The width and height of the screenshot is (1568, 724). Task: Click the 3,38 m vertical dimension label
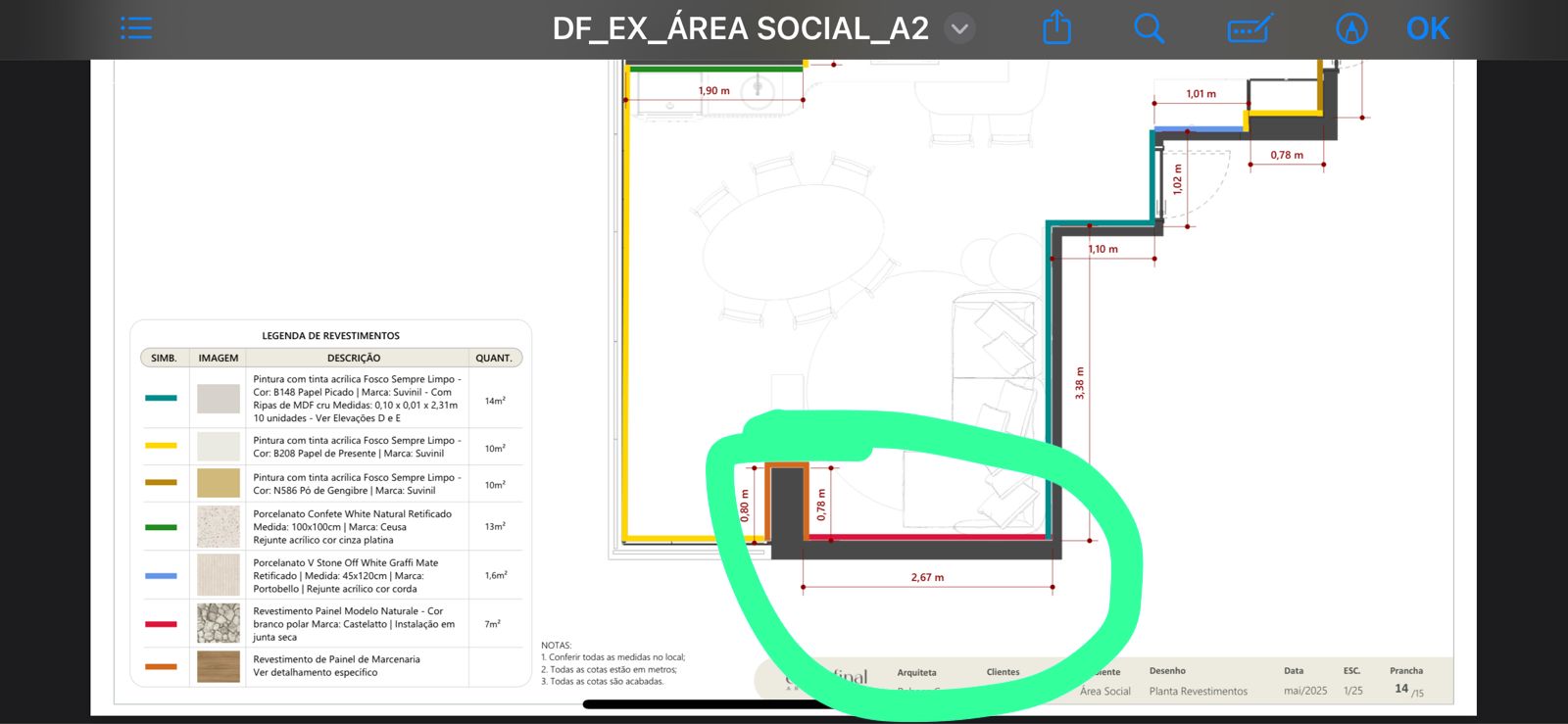(1079, 383)
